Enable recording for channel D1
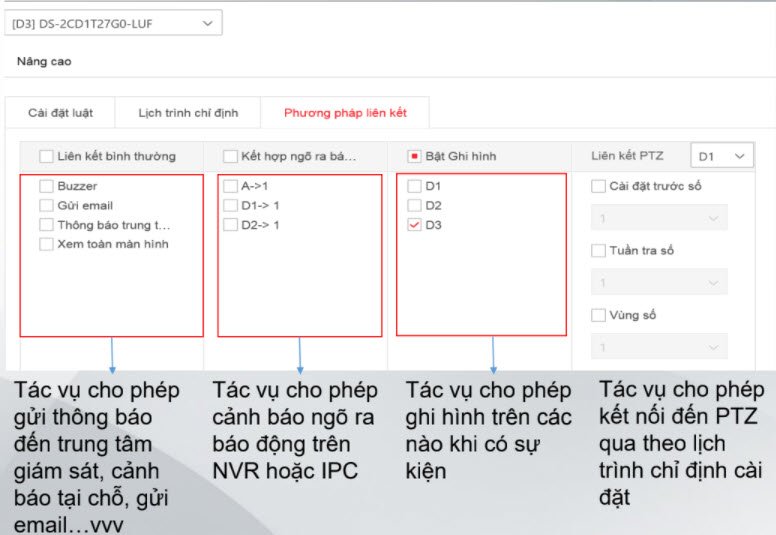Screen dimensions: 776x535 [x=414, y=186]
